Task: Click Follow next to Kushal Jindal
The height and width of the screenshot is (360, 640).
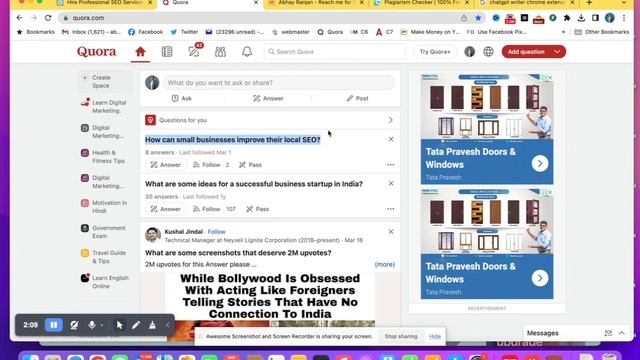Action: (216, 231)
